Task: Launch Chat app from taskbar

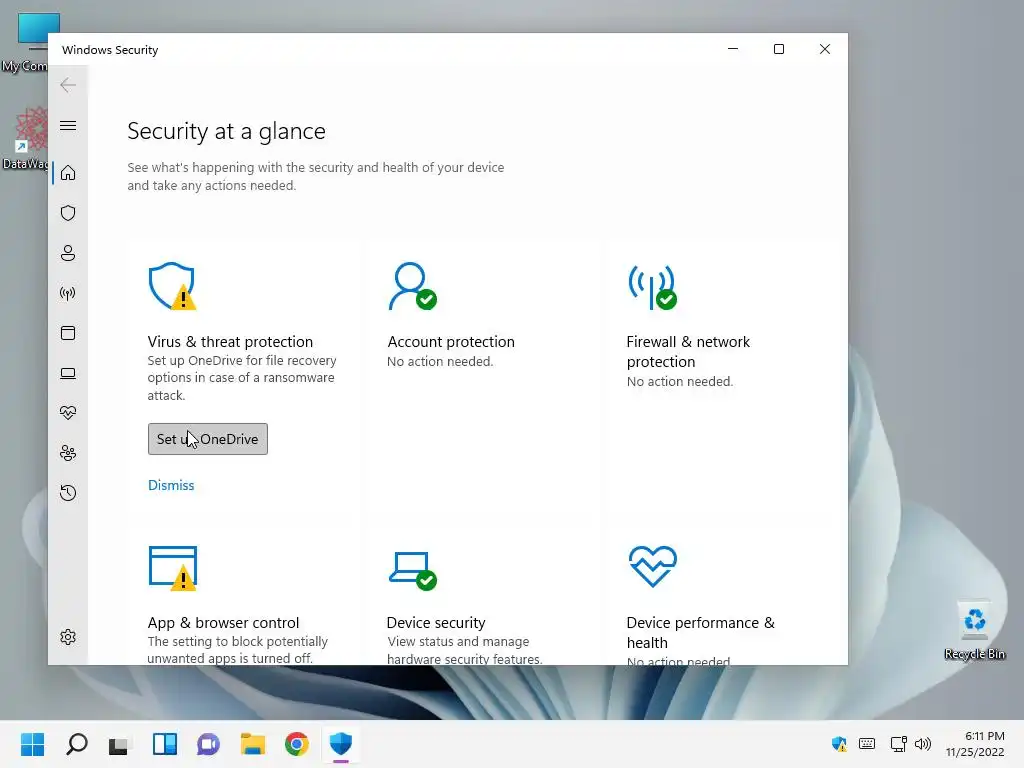Action: coord(208,744)
